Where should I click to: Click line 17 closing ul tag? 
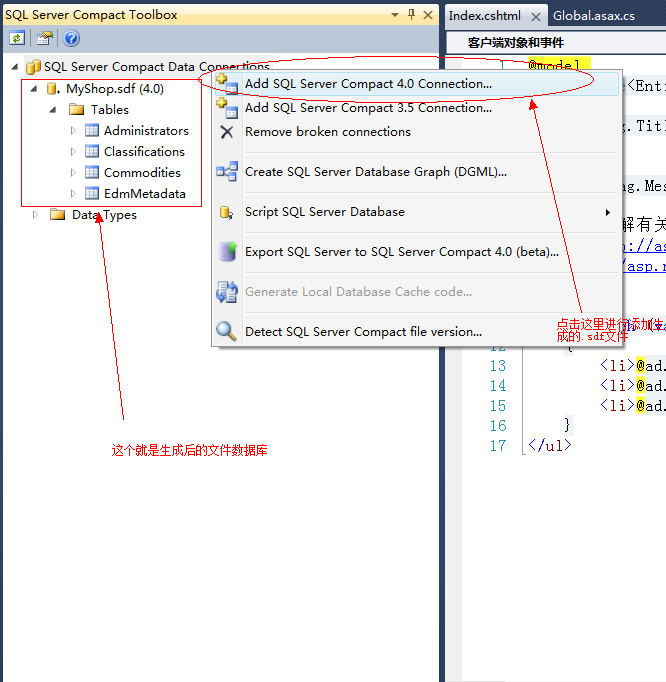[x=549, y=445]
